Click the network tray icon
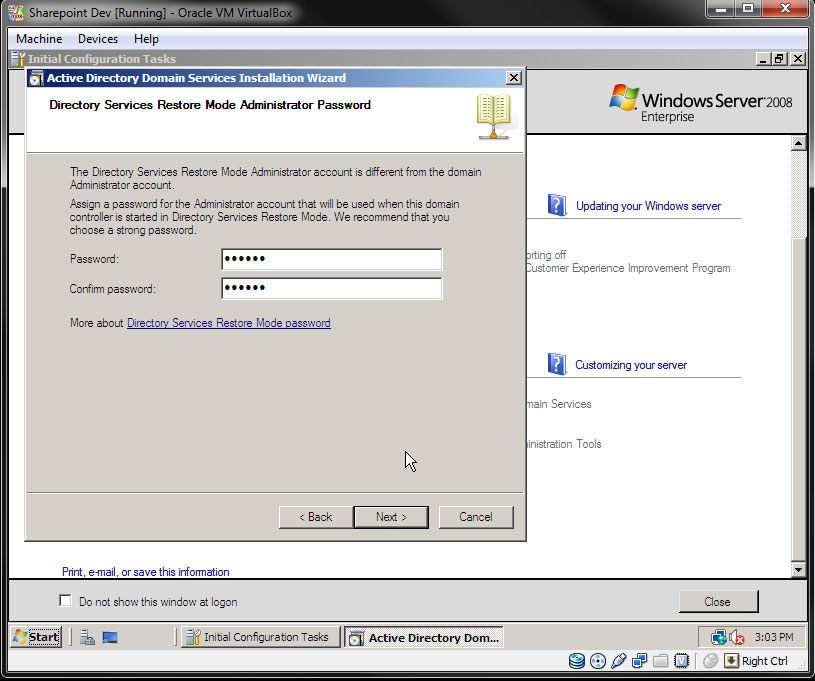Screen dimensions: 815x681 pyautogui.click(x=719, y=637)
